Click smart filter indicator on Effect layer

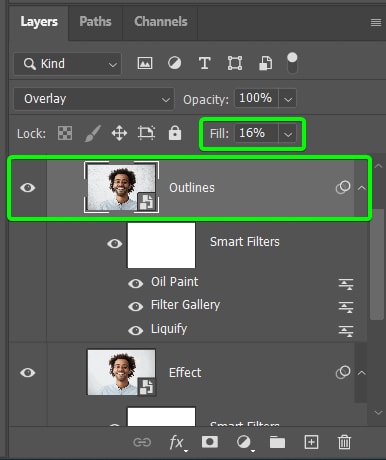point(343,372)
